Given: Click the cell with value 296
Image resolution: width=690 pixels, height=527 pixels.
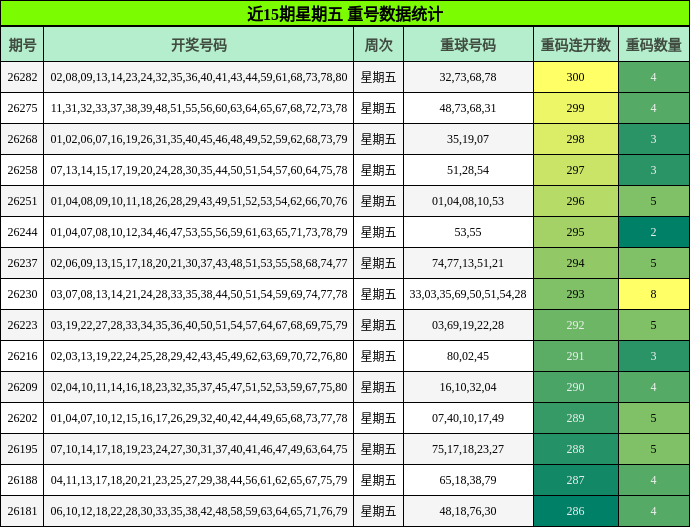Looking at the screenshot, I should click(576, 201).
